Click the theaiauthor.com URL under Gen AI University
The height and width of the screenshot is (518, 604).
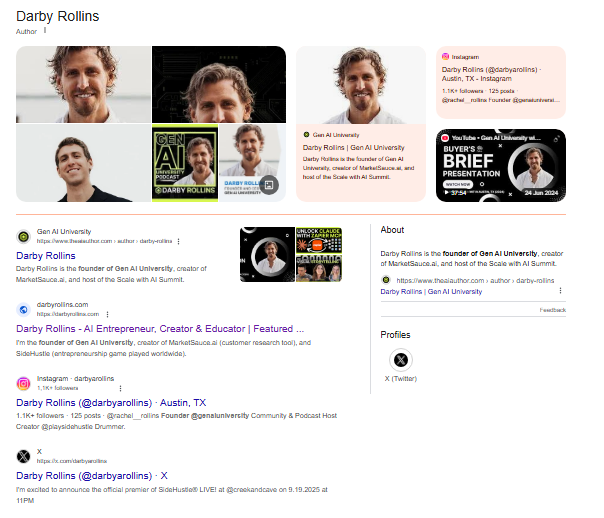pos(104,241)
